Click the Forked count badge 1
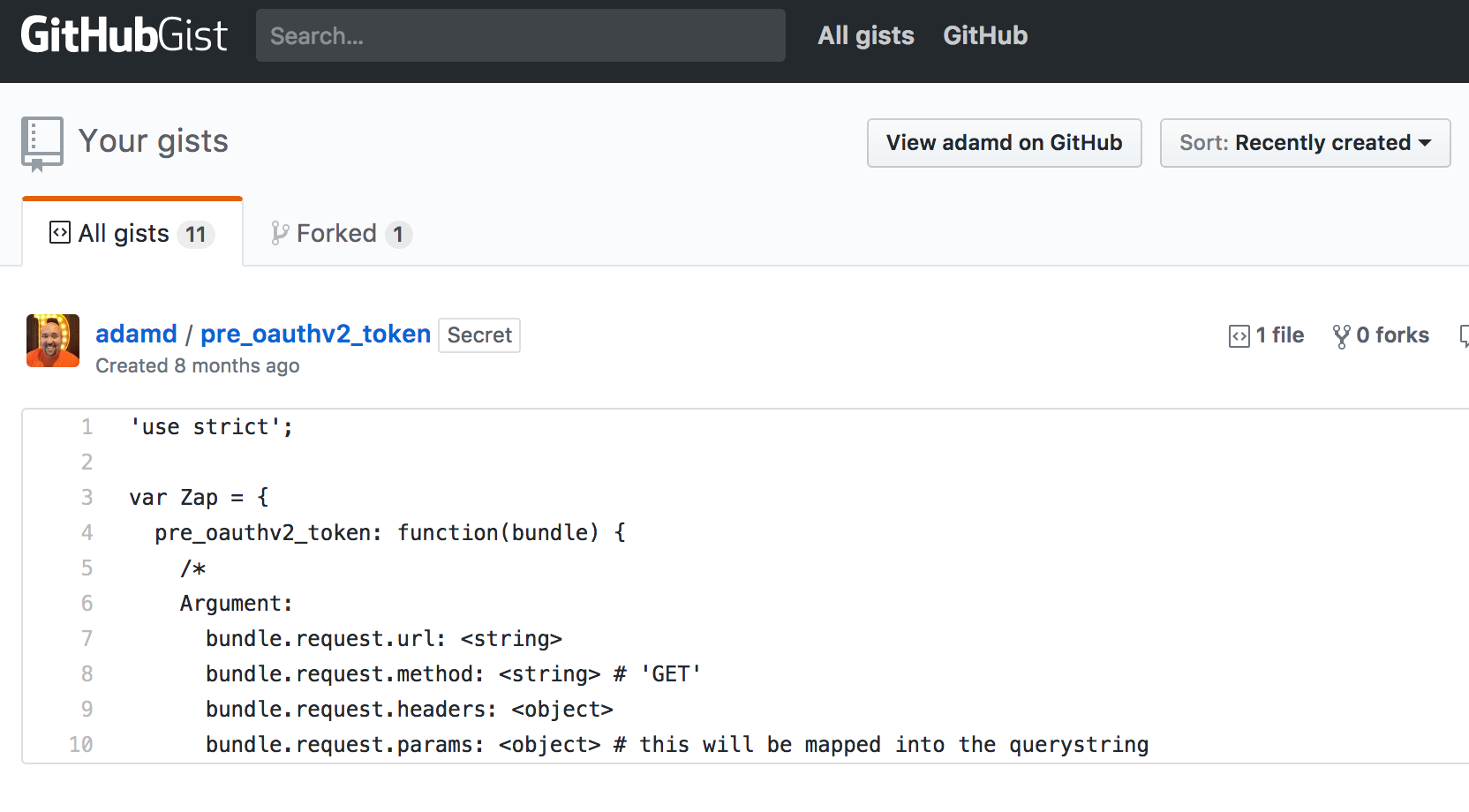 [x=398, y=234]
